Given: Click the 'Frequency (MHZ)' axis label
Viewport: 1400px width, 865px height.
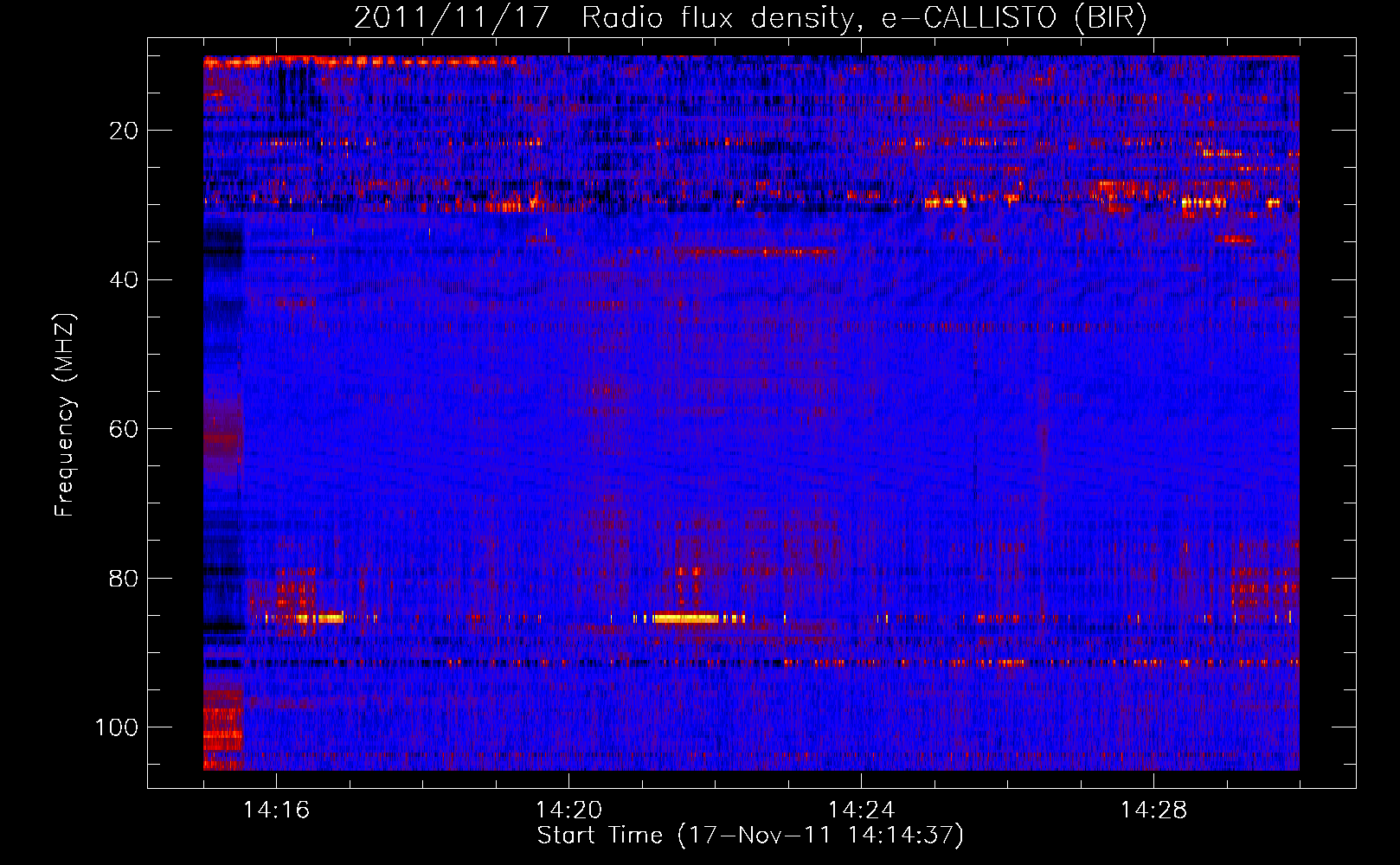Looking at the screenshot, I should click(65, 415).
